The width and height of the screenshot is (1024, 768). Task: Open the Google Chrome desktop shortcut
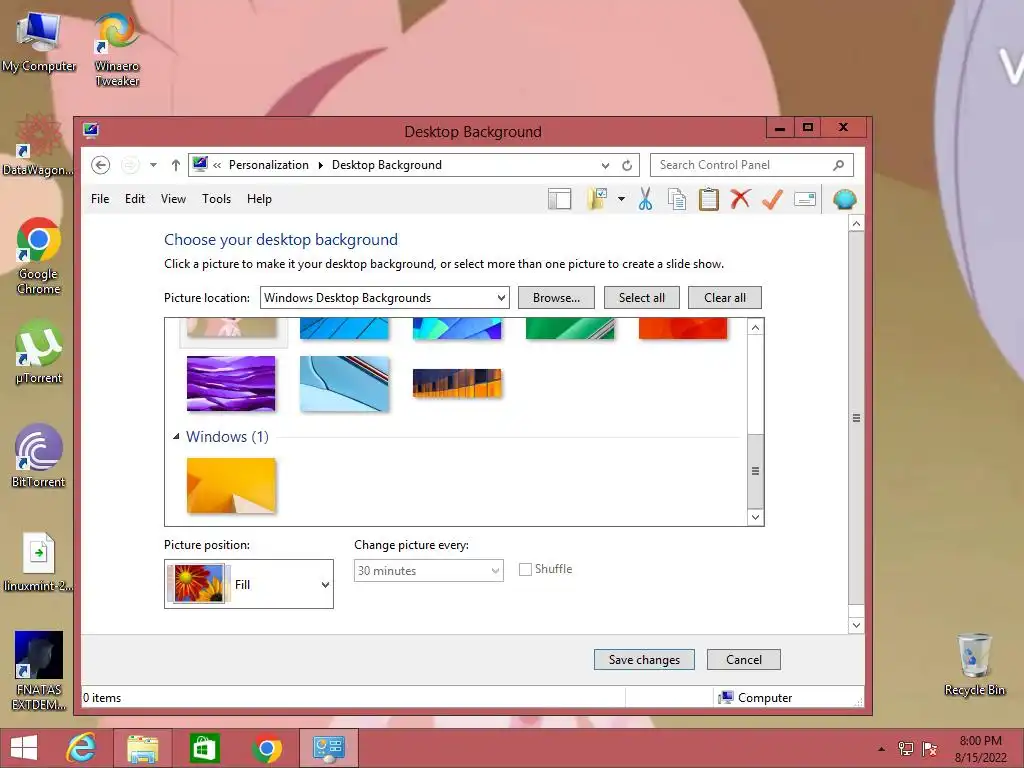pyautogui.click(x=39, y=256)
